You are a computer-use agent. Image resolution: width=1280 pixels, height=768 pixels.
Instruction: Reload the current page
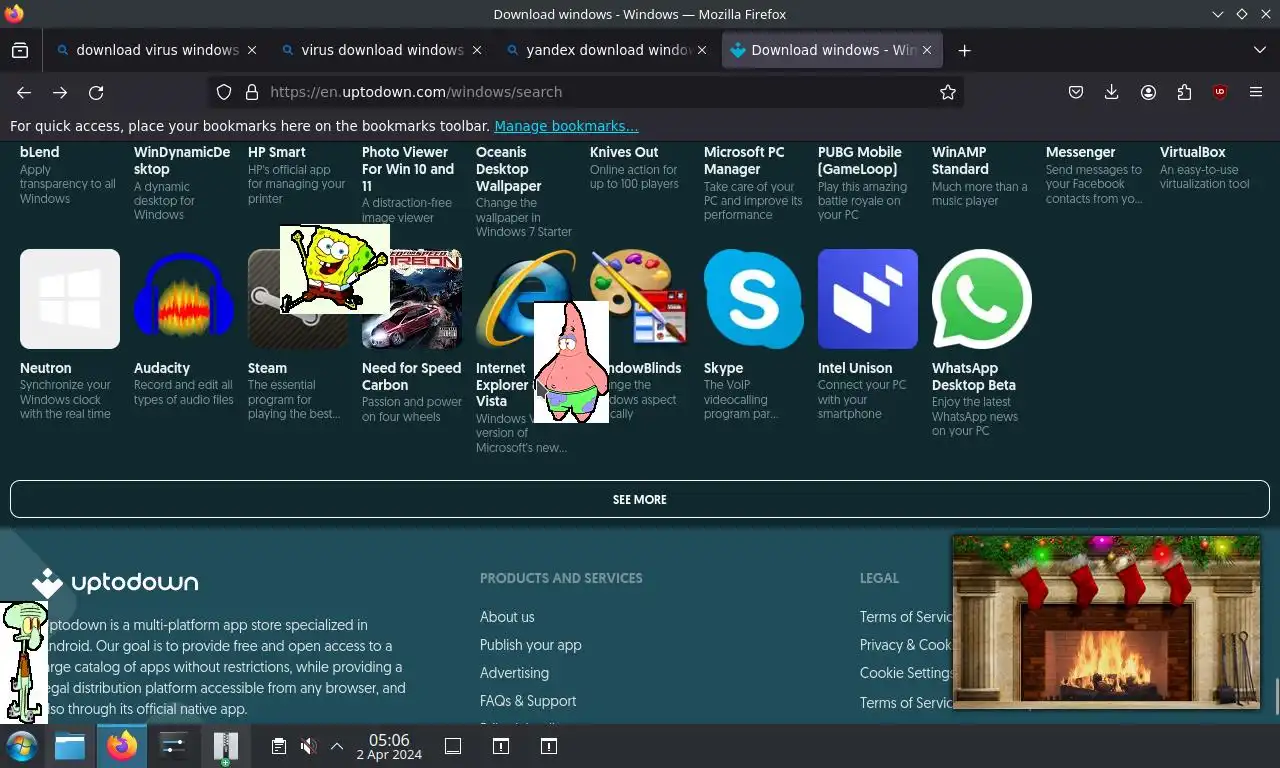[96, 92]
